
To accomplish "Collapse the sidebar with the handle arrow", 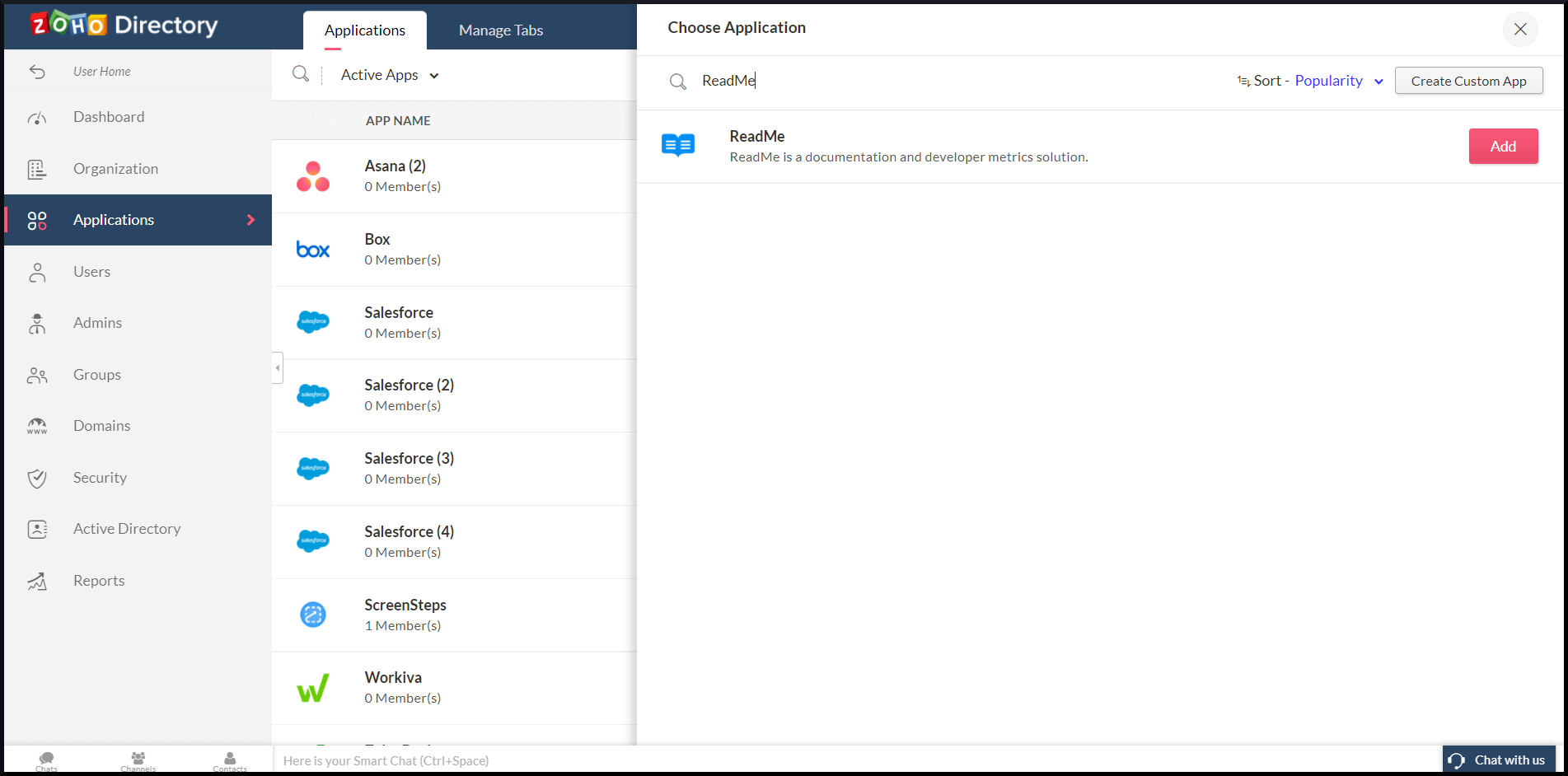I will click(x=278, y=367).
